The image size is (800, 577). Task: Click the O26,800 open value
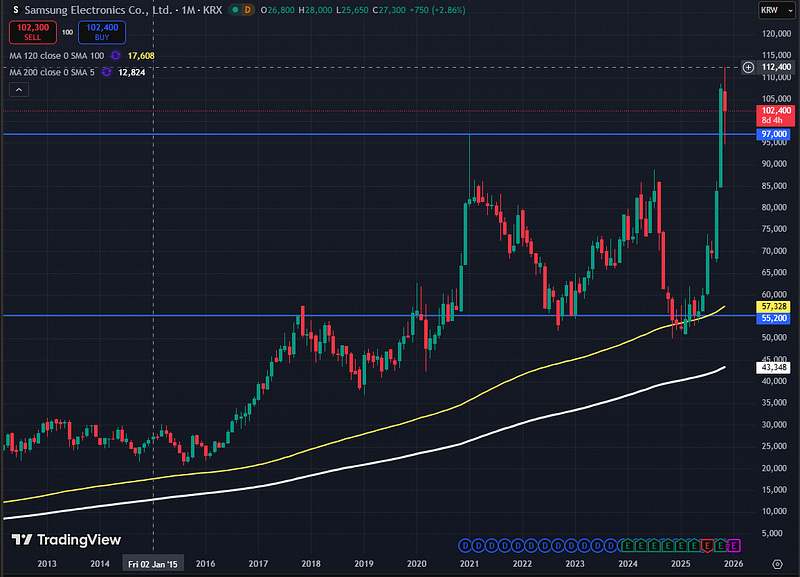[278, 10]
